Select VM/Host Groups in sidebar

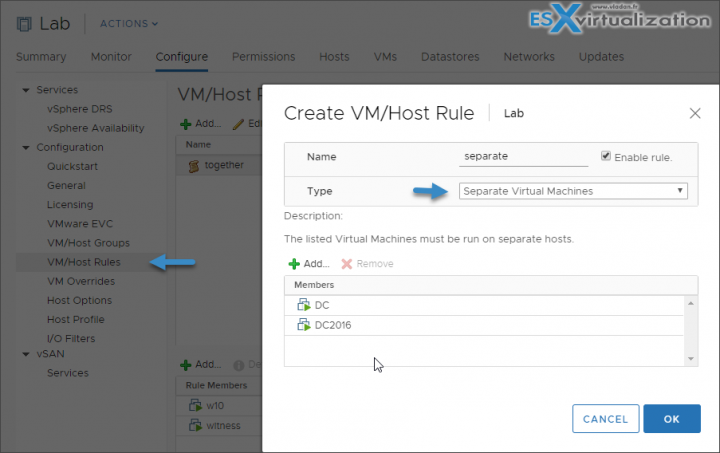(x=88, y=243)
